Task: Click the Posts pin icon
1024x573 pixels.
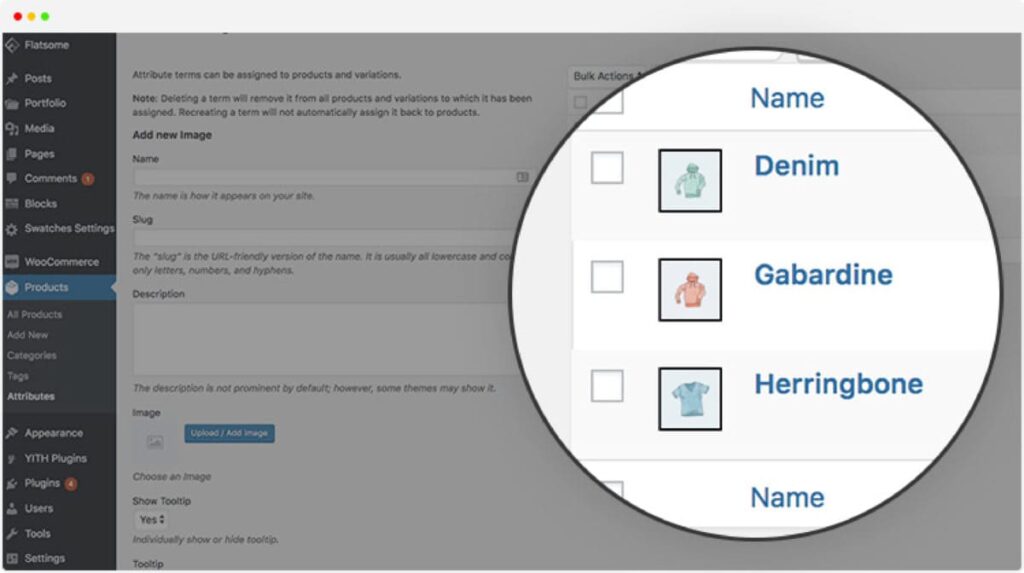Action: tap(12, 78)
